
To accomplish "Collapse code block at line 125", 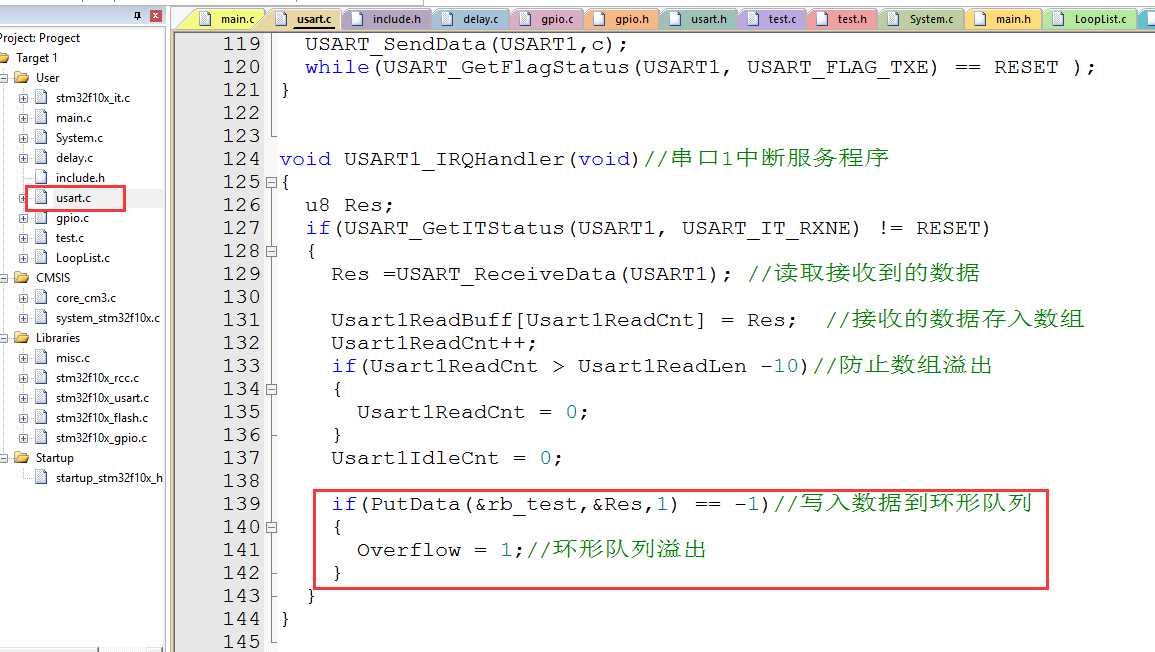I will [x=271, y=182].
